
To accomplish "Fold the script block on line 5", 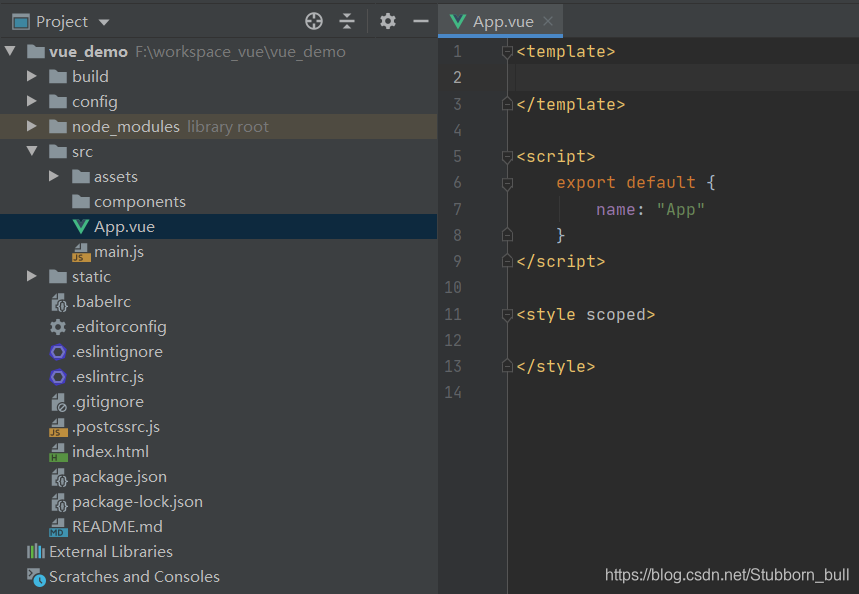I will pyautogui.click(x=507, y=157).
